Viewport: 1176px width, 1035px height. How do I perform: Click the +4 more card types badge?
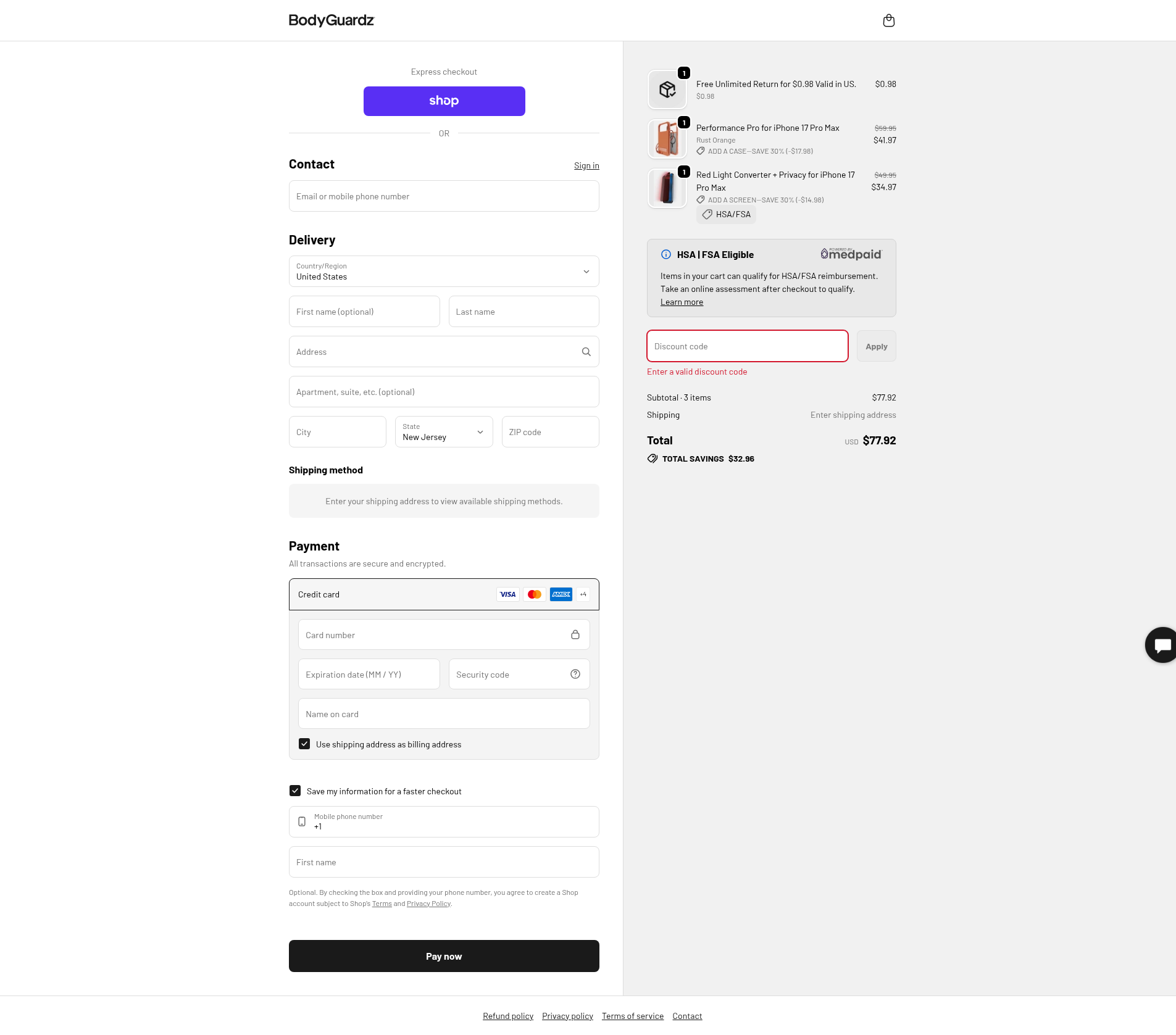click(x=583, y=594)
